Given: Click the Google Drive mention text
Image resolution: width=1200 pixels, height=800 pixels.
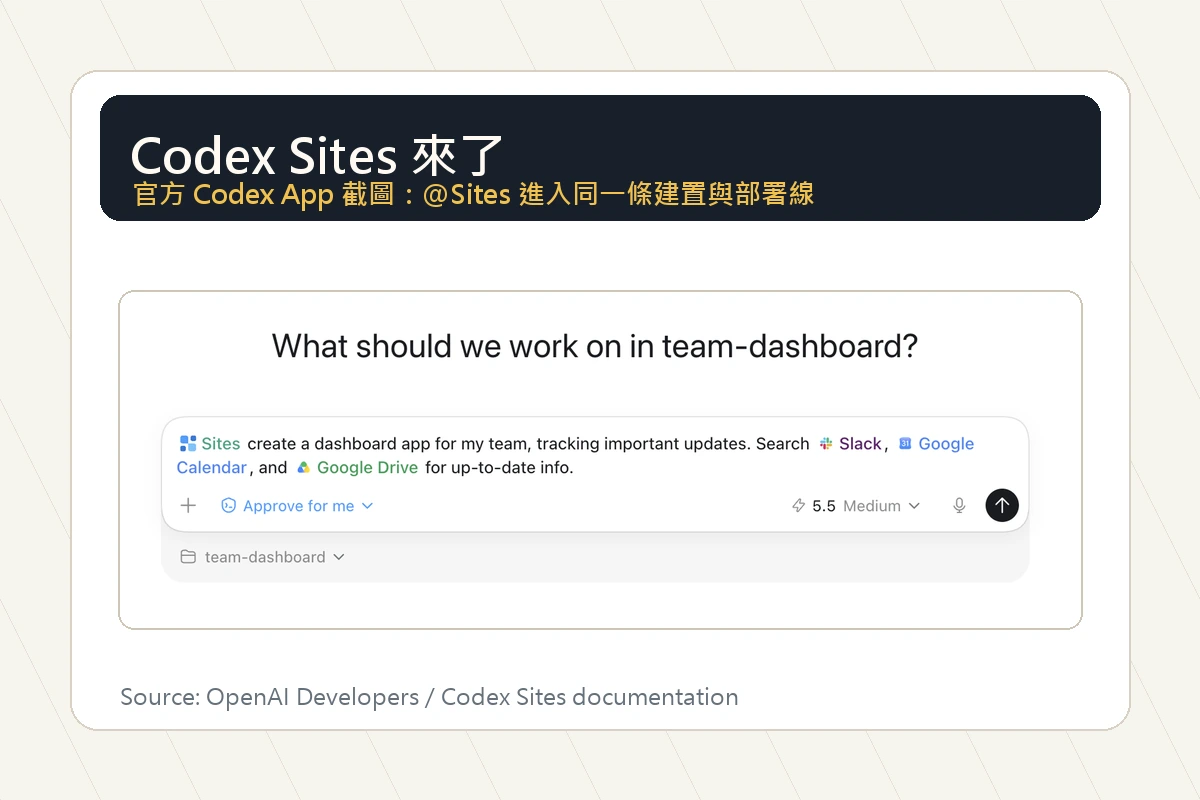Looking at the screenshot, I should pyautogui.click(x=367, y=468).
